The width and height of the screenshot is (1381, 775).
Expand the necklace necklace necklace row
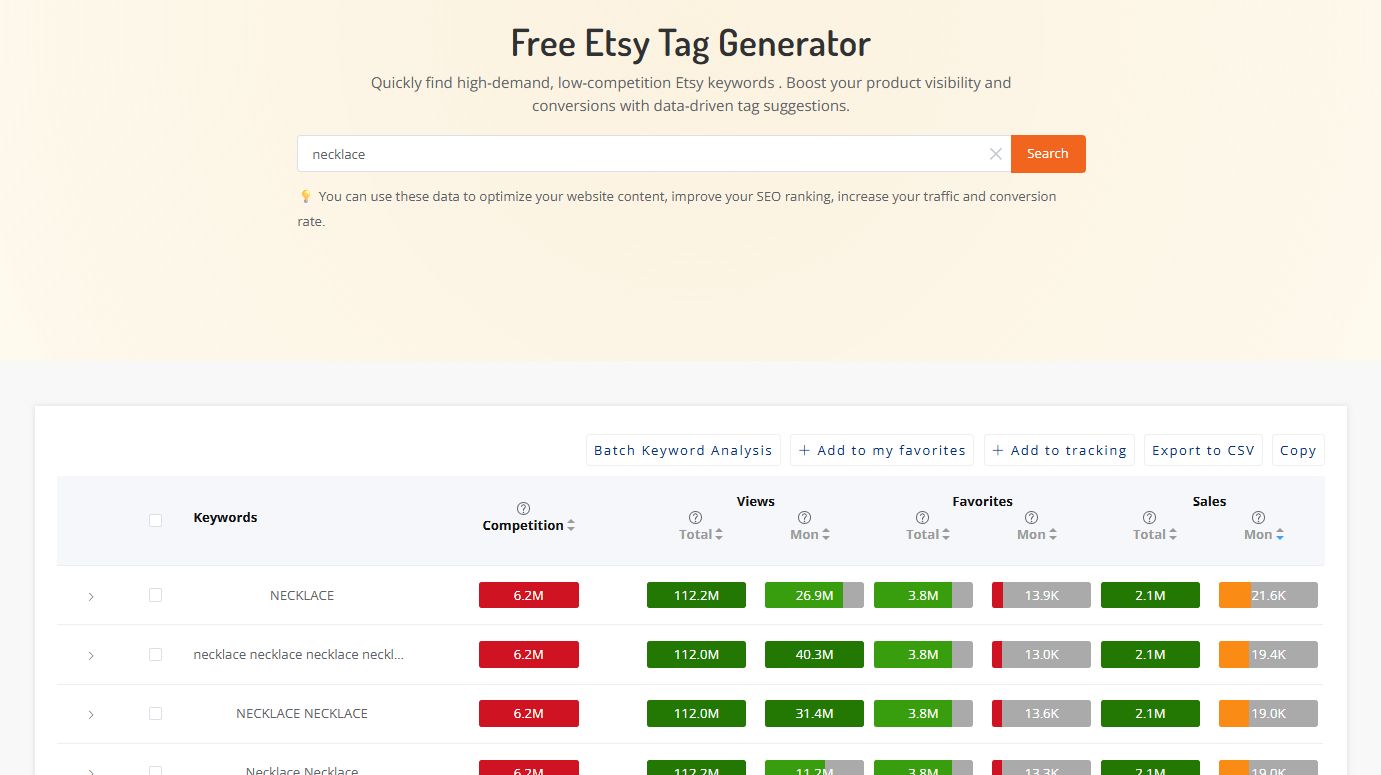pyautogui.click(x=91, y=654)
